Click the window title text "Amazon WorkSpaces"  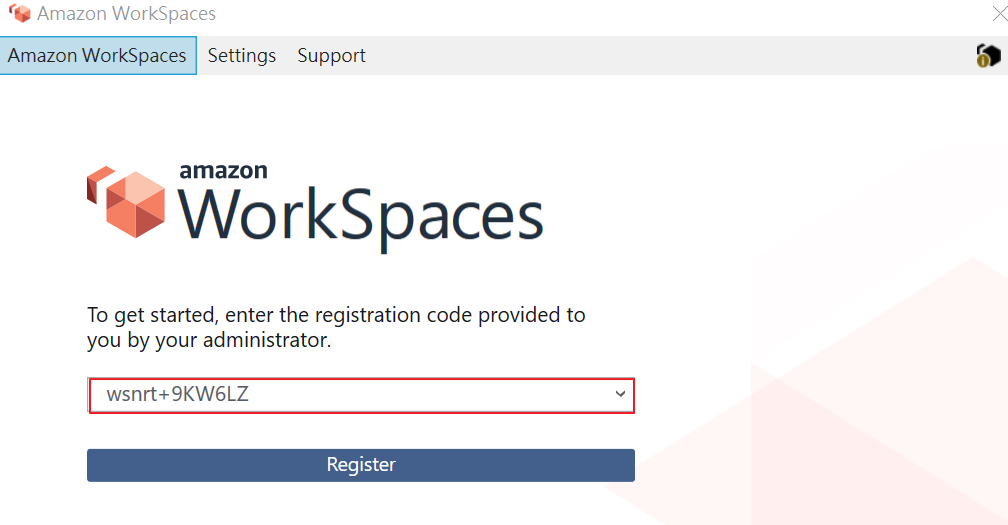click(x=126, y=14)
